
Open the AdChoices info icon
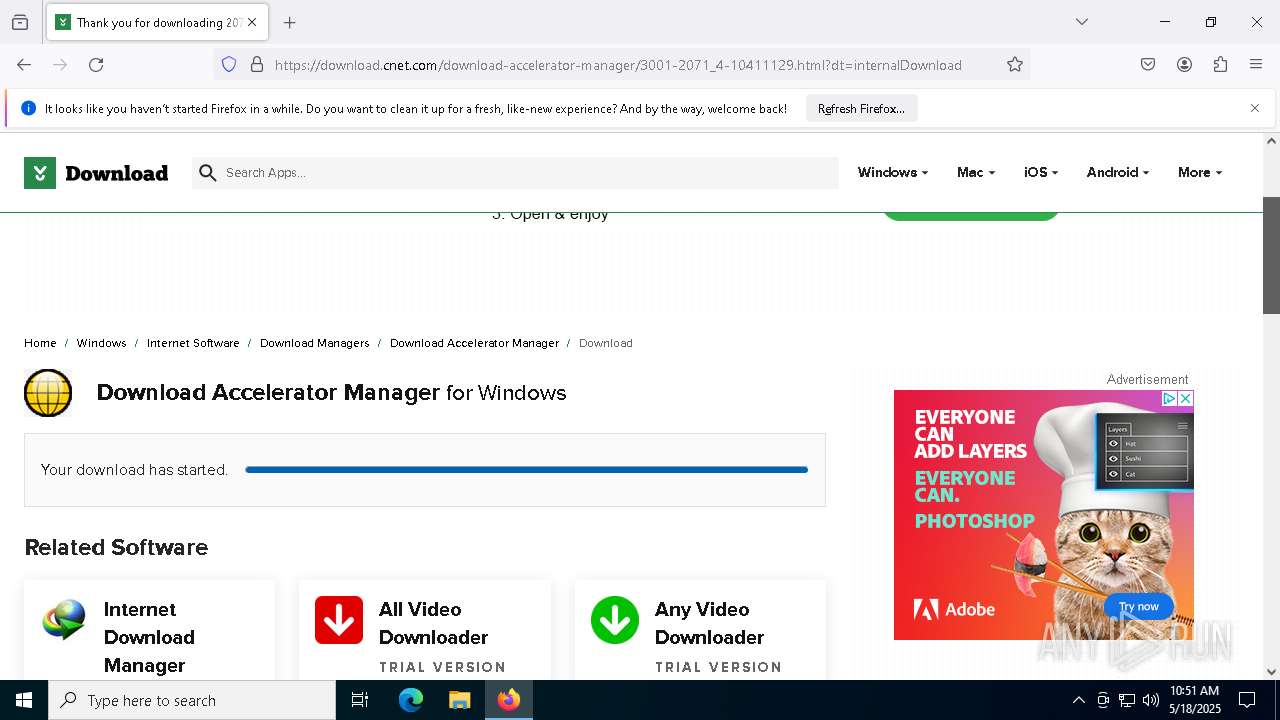pos(1169,398)
